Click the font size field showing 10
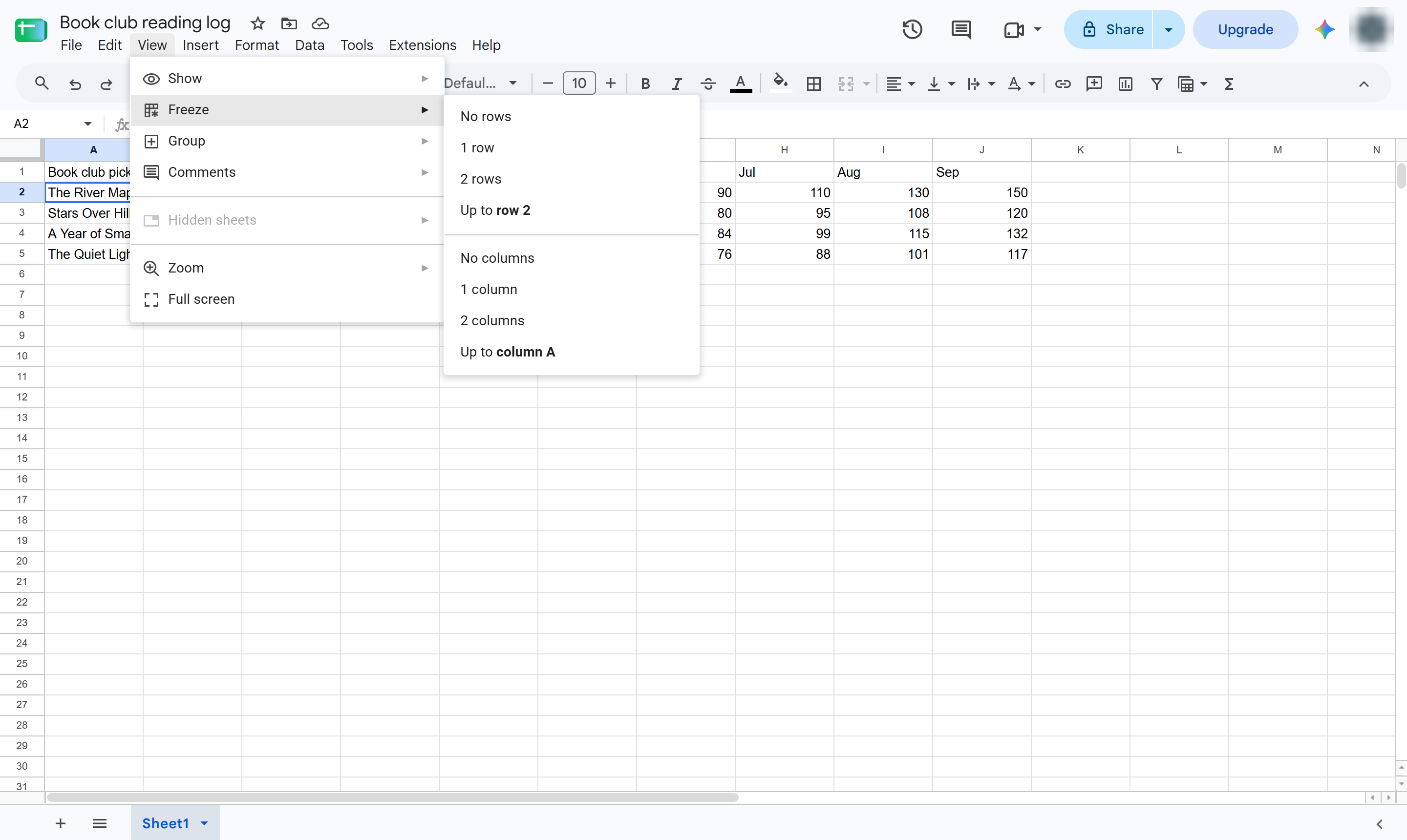 (x=578, y=84)
